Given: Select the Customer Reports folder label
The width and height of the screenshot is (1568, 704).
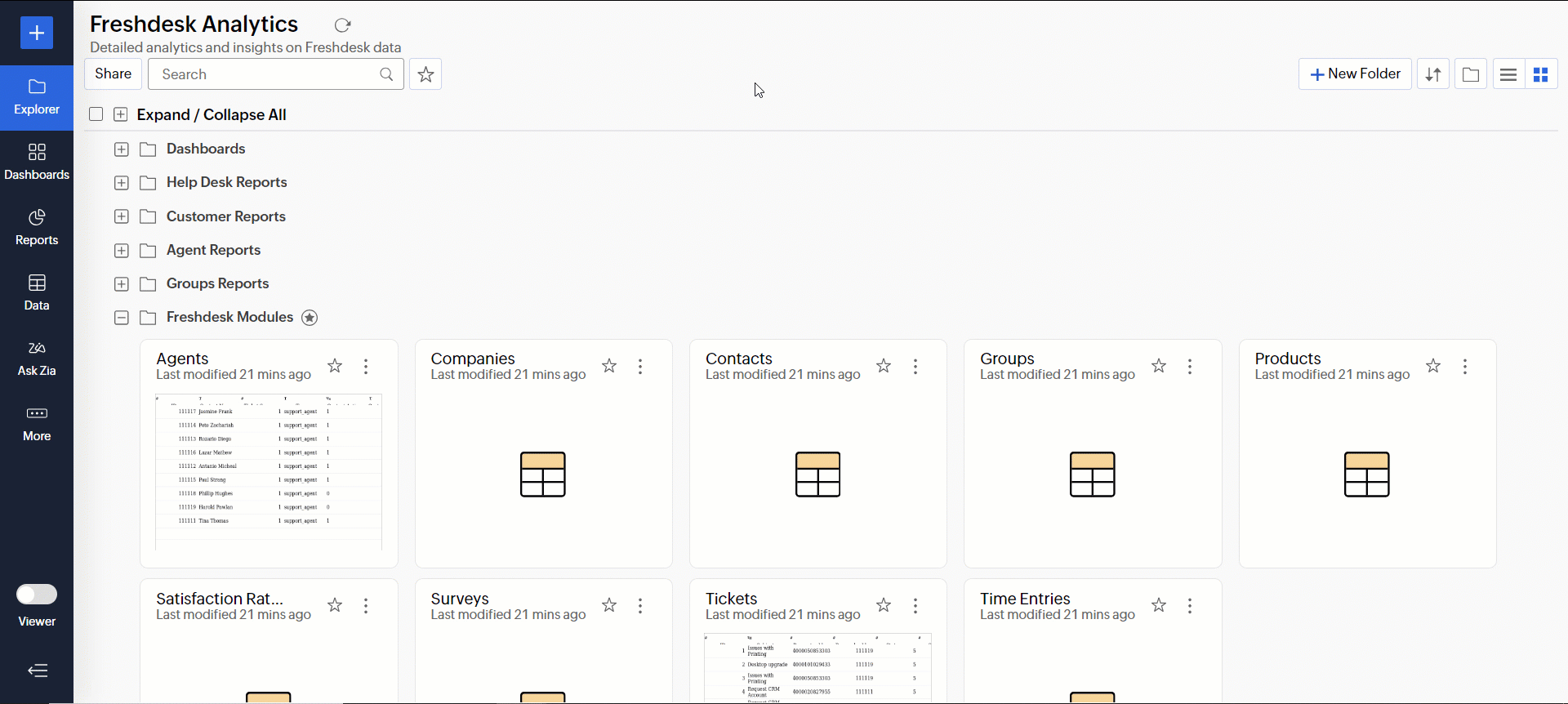Looking at the screenshot, I should coord(226,216).
